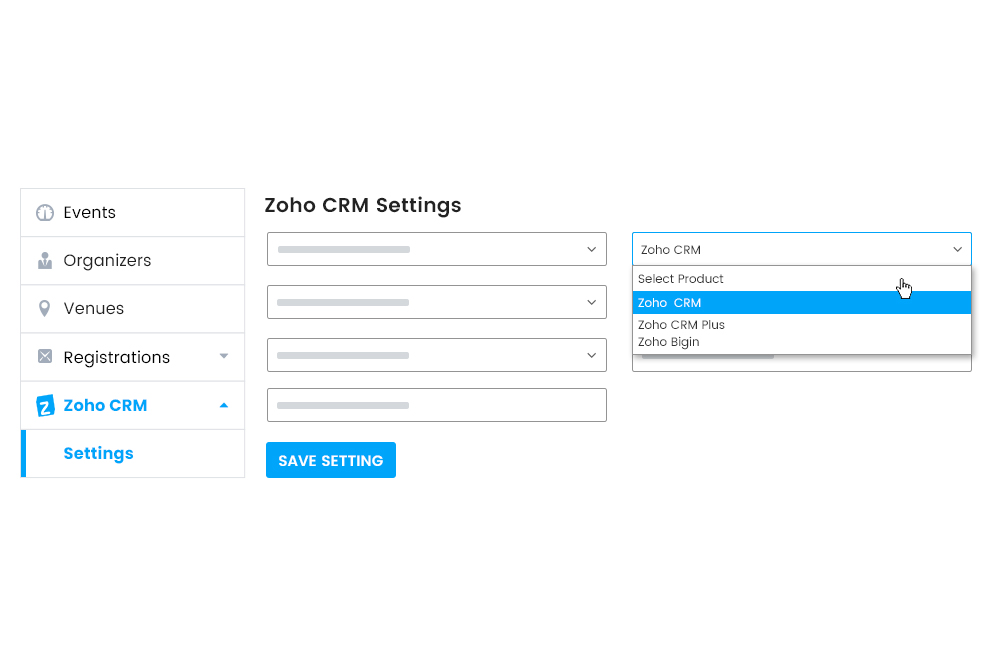The image size is (1000, 667).
Task: Expand the Registrations sidebar chevron
Action: click(x=225, y=356)
